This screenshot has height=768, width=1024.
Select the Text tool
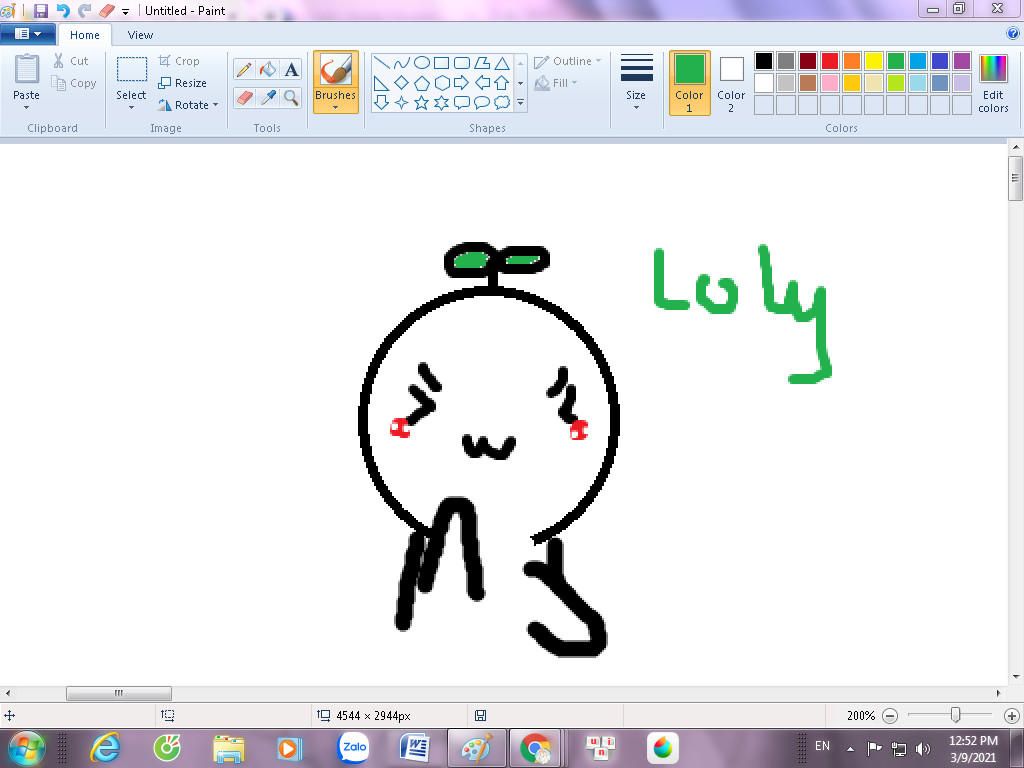[x=291, y=69]
